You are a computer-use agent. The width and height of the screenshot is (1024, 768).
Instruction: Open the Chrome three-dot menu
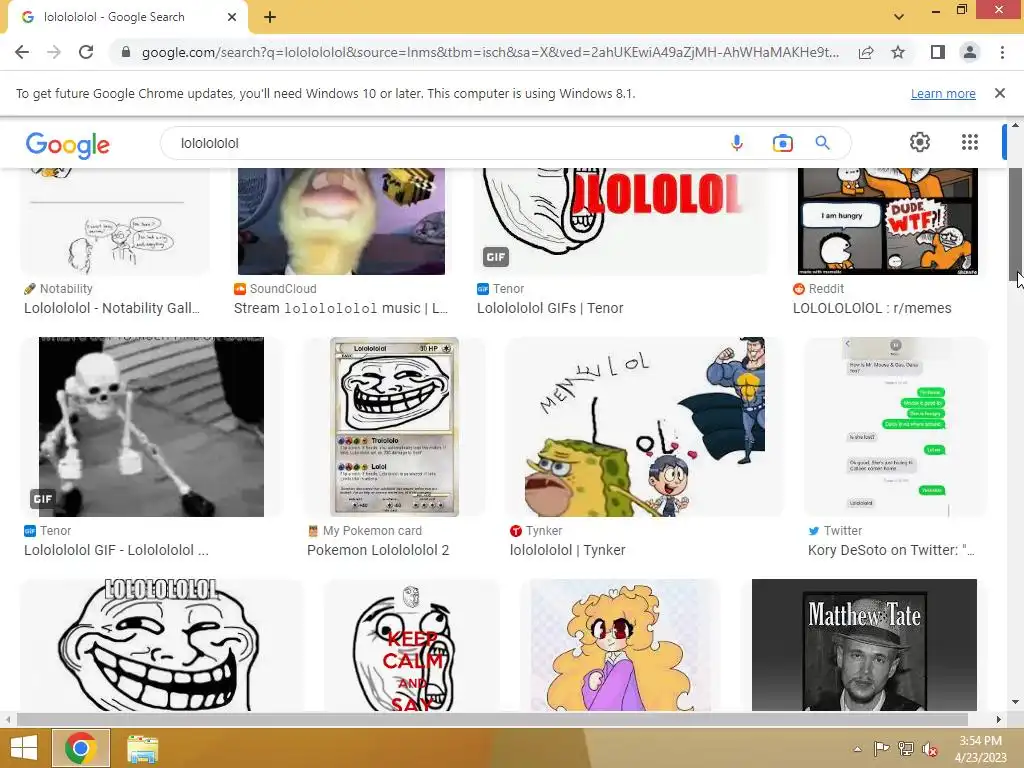point(1002,52)
